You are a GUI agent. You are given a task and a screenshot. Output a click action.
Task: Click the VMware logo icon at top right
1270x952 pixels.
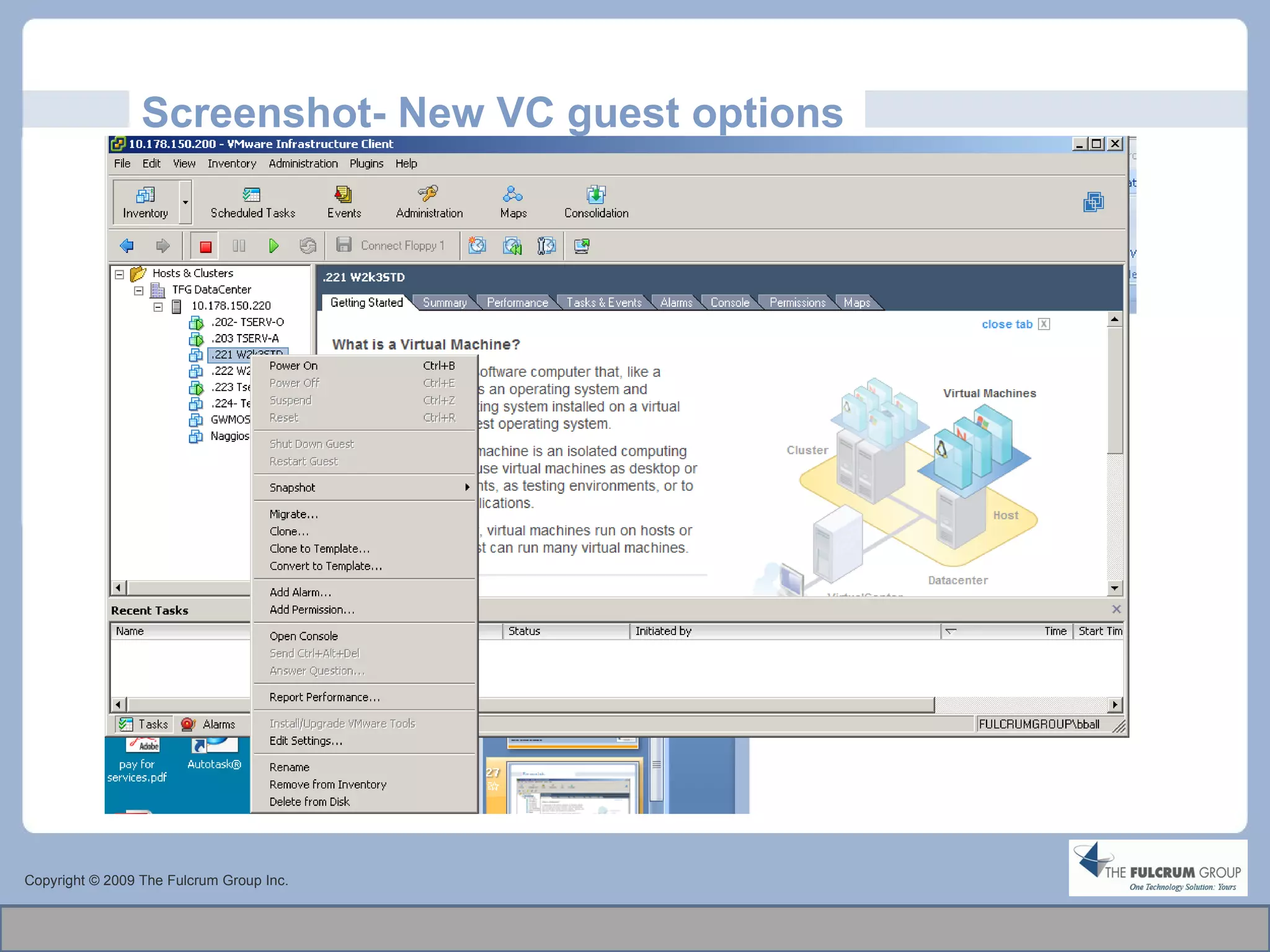click(x=1094, y=202)
